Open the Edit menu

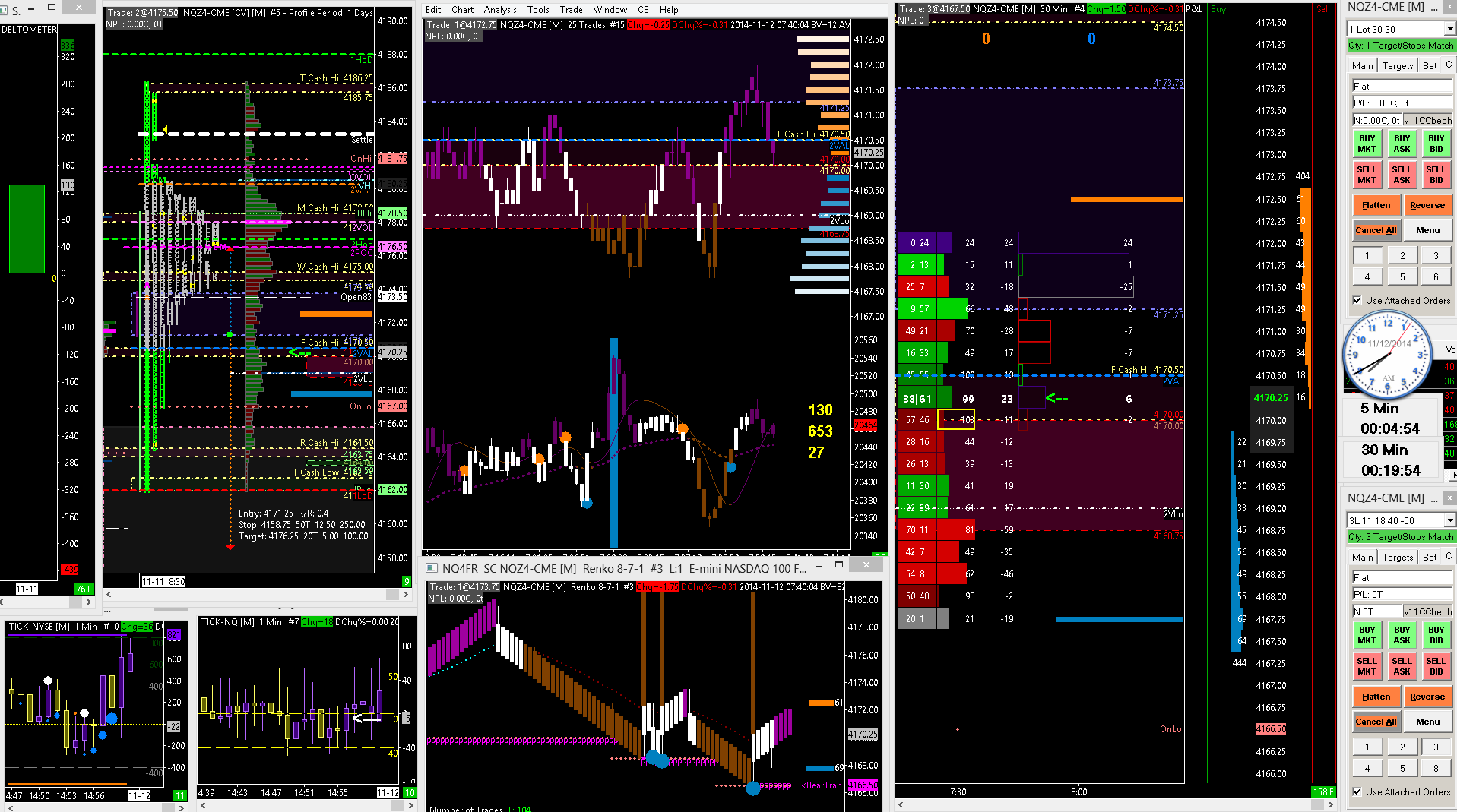point(433,10)
